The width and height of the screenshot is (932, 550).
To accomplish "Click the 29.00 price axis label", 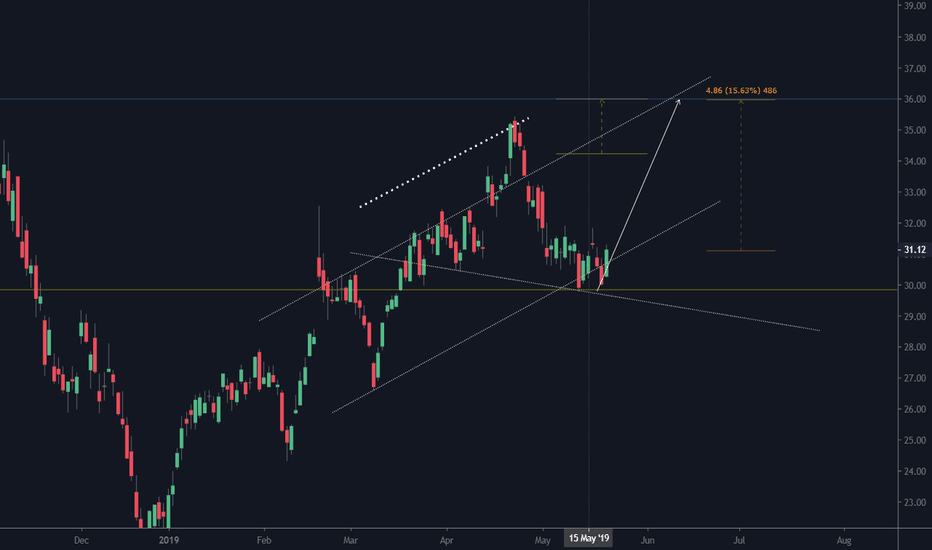I will 915,316.
